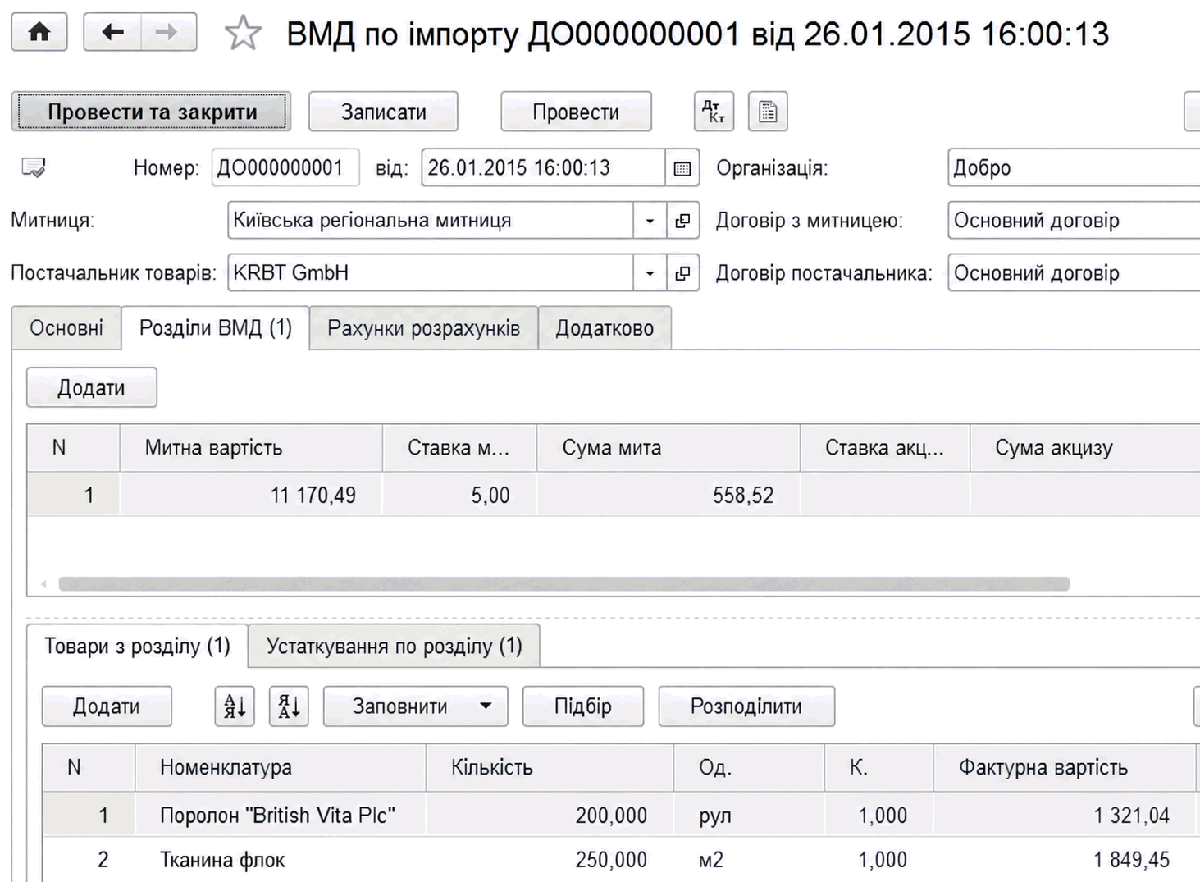
Task: Switch to Устаткування по розділу (1) tab
Action: (x=394, y=646)
